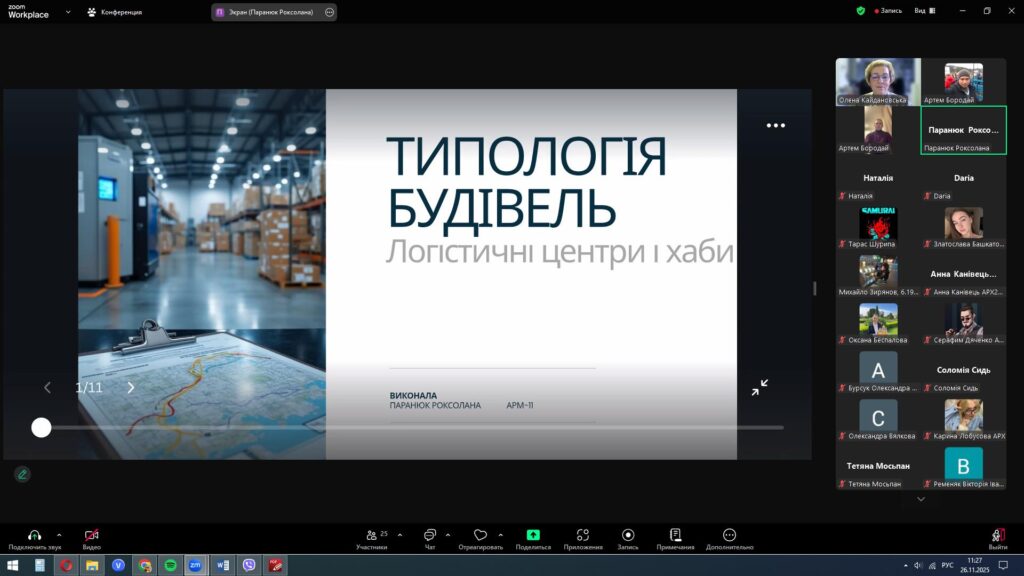
Task: Click the slide progress slider handle
Action: pyautogui.click(x=41, y=428)
